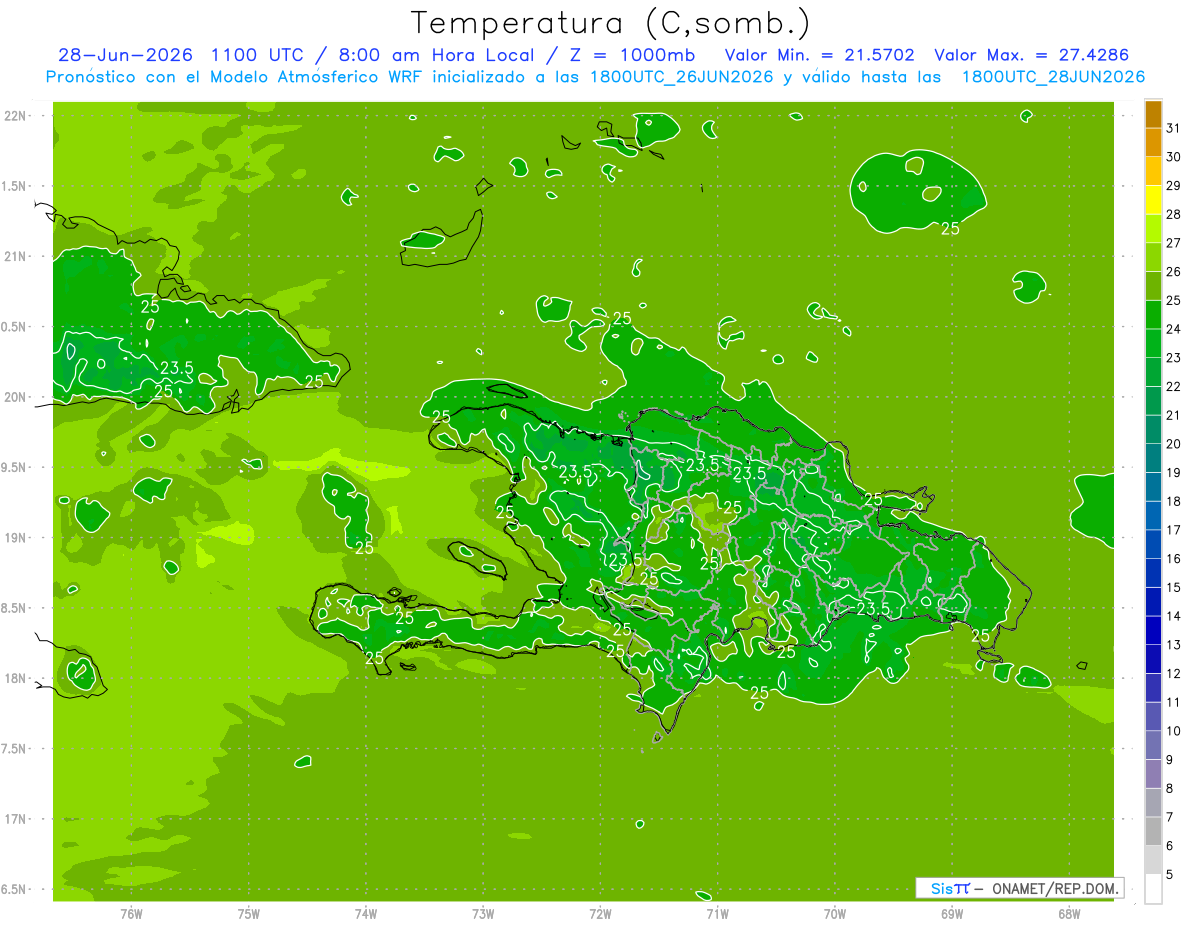Select the yellow color bar segment between 28 and 29
This screenshot has width=1200, height=927.
pos(1153,200)
